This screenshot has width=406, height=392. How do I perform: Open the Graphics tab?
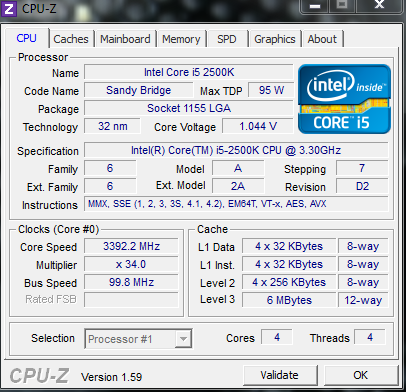(275, 39)
